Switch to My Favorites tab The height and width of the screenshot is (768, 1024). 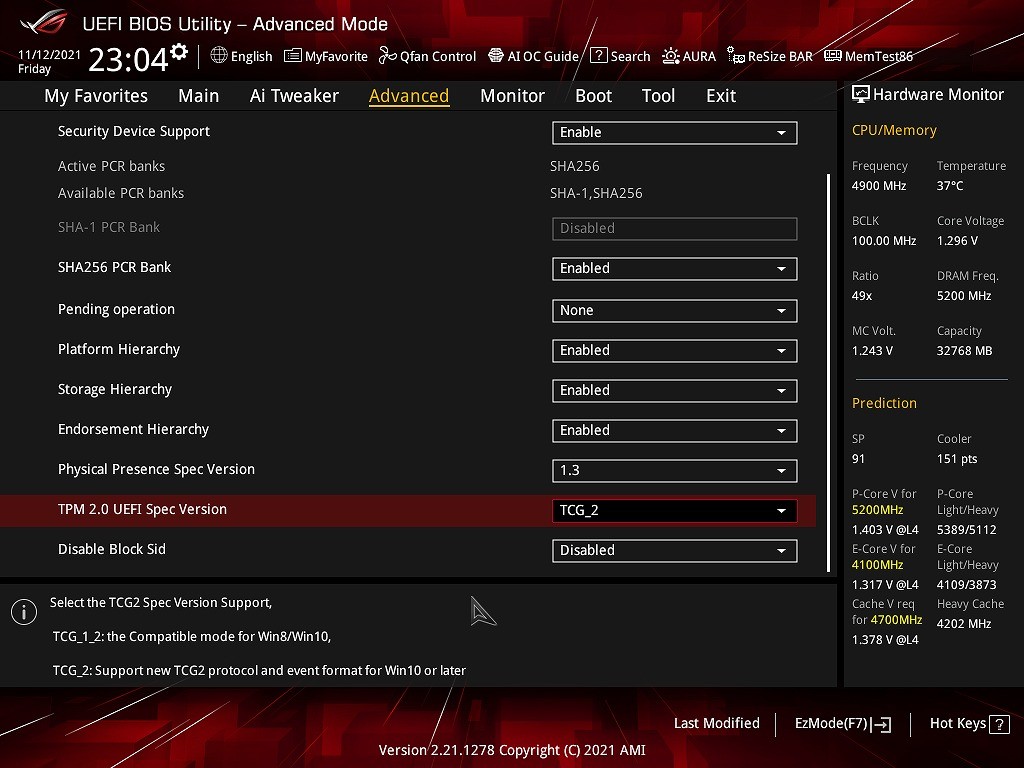(96, 96)
